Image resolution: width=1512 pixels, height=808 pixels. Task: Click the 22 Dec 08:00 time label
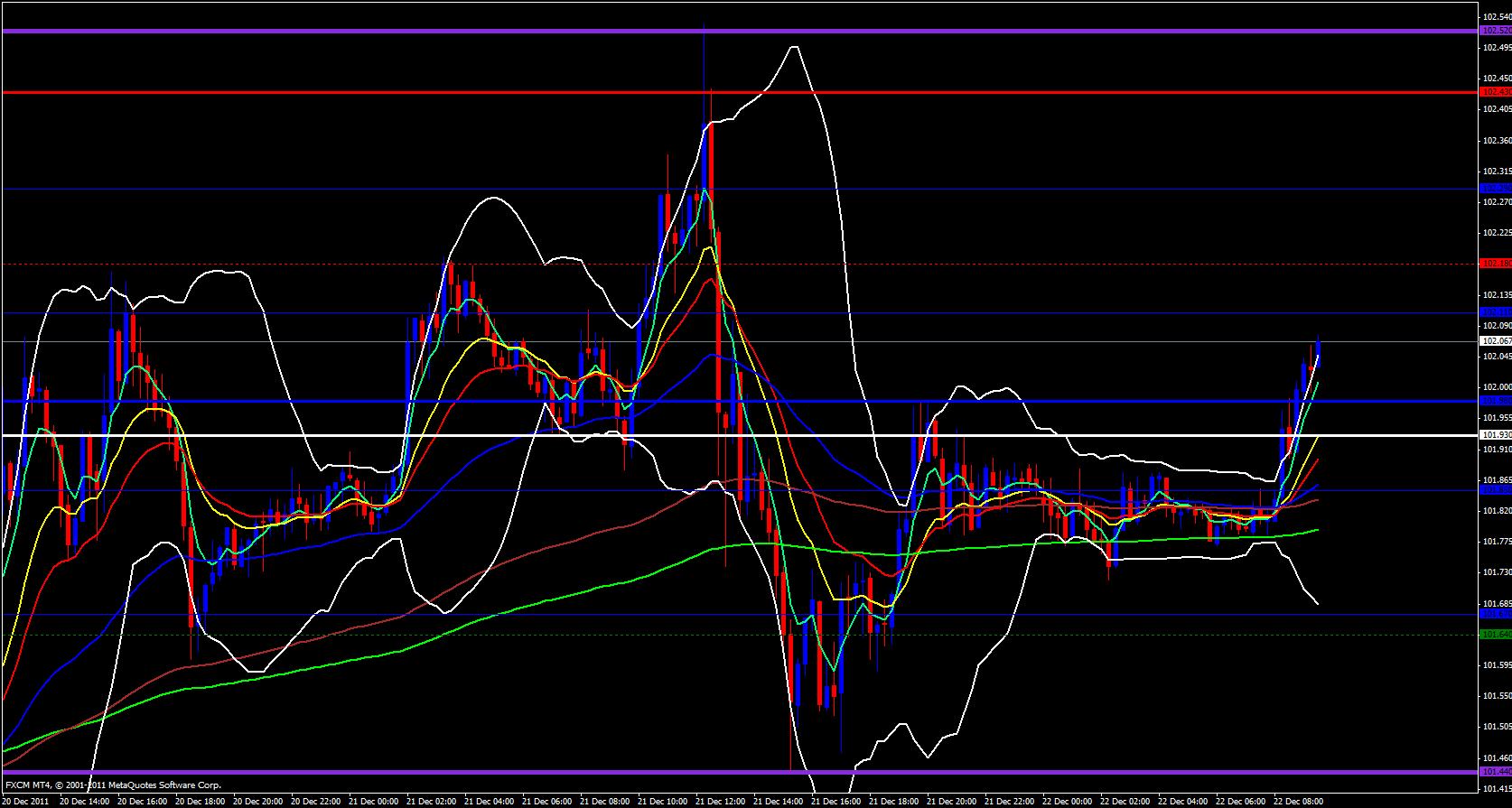point(1298,802)
